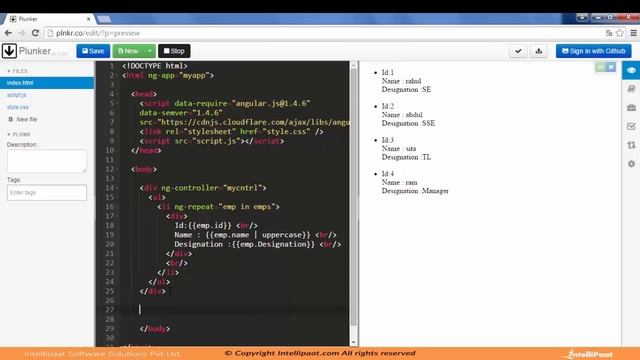Stop the live preview

(x=174, y=51)
